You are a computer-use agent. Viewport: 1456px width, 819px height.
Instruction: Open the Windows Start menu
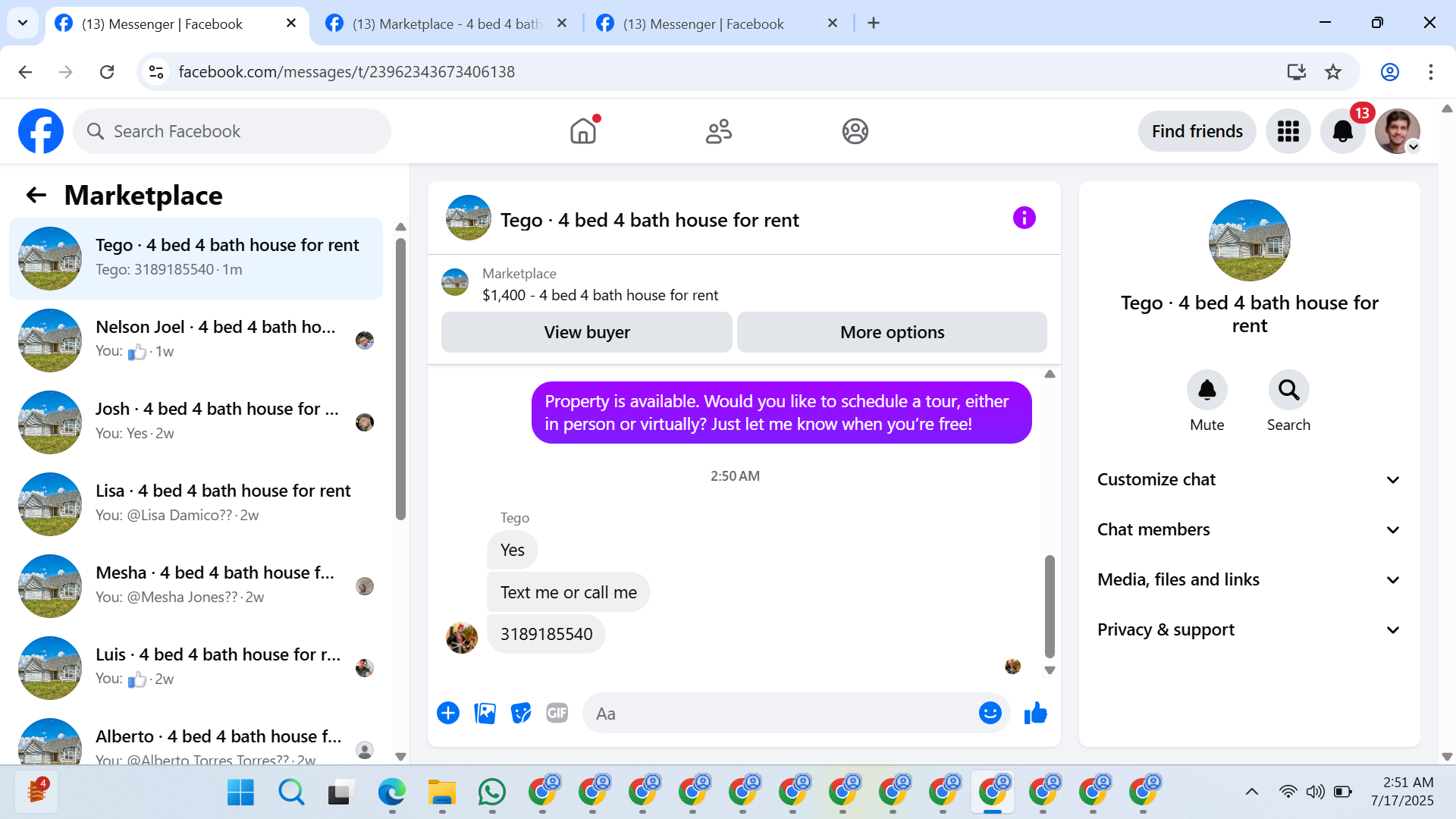point(241,792)
